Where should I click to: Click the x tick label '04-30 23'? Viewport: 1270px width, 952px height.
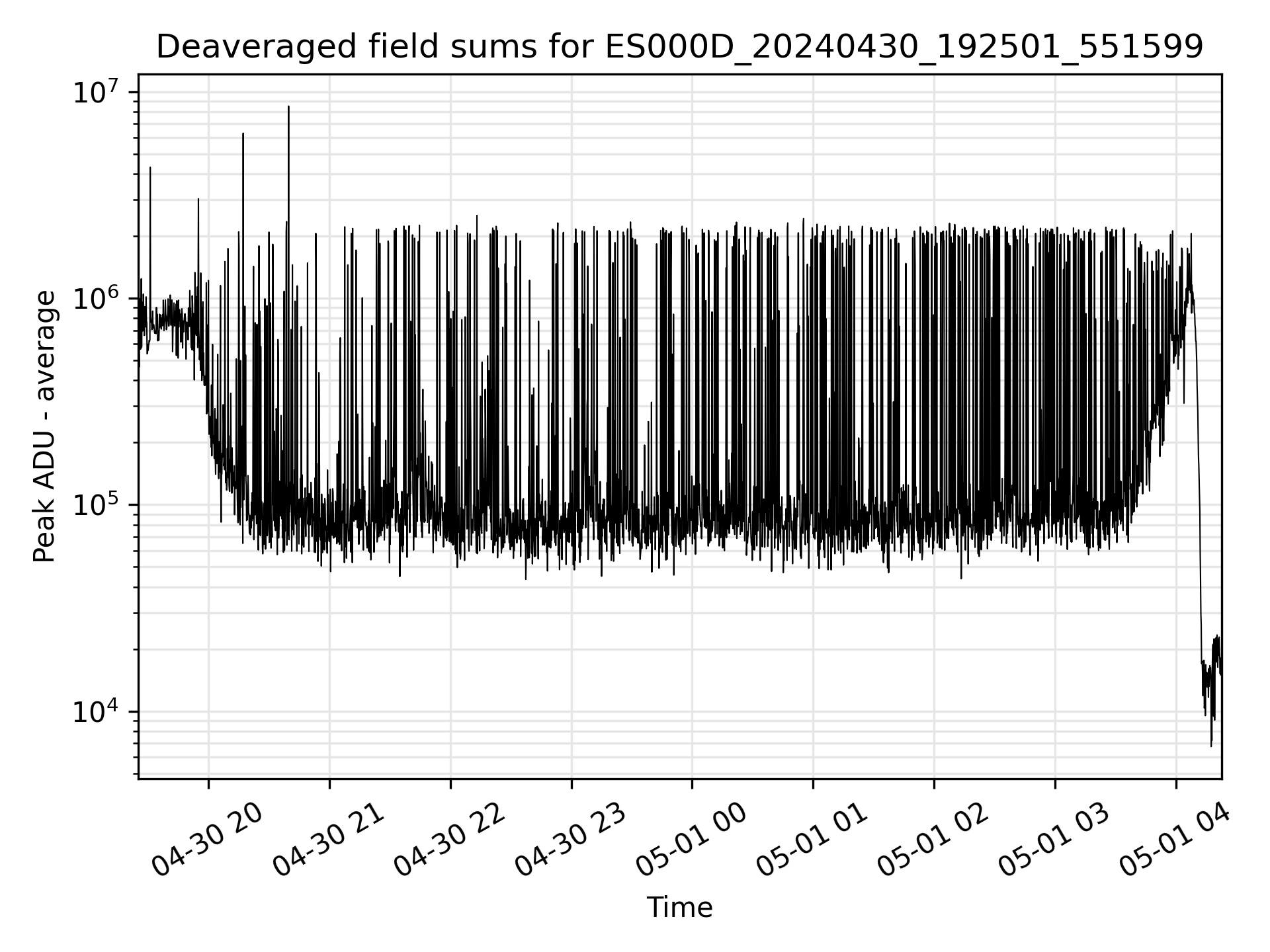[570, 840]
